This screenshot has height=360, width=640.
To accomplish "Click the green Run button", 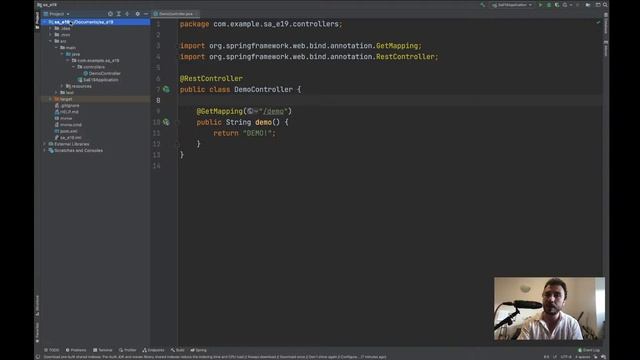I will coord(540,5).
